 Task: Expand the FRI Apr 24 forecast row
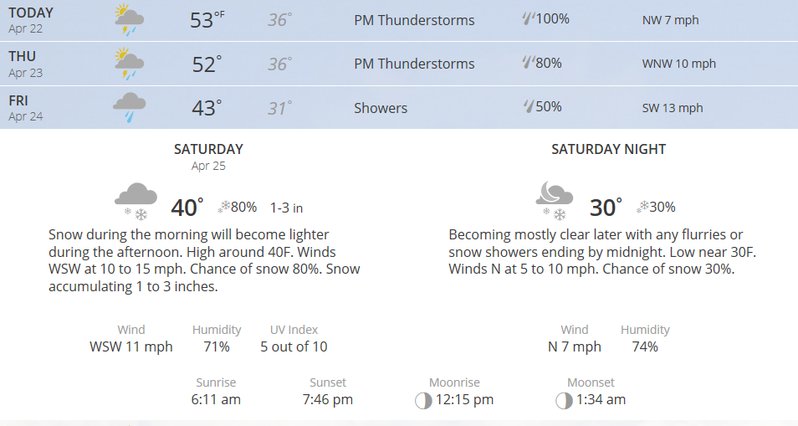tap(399, 107)
